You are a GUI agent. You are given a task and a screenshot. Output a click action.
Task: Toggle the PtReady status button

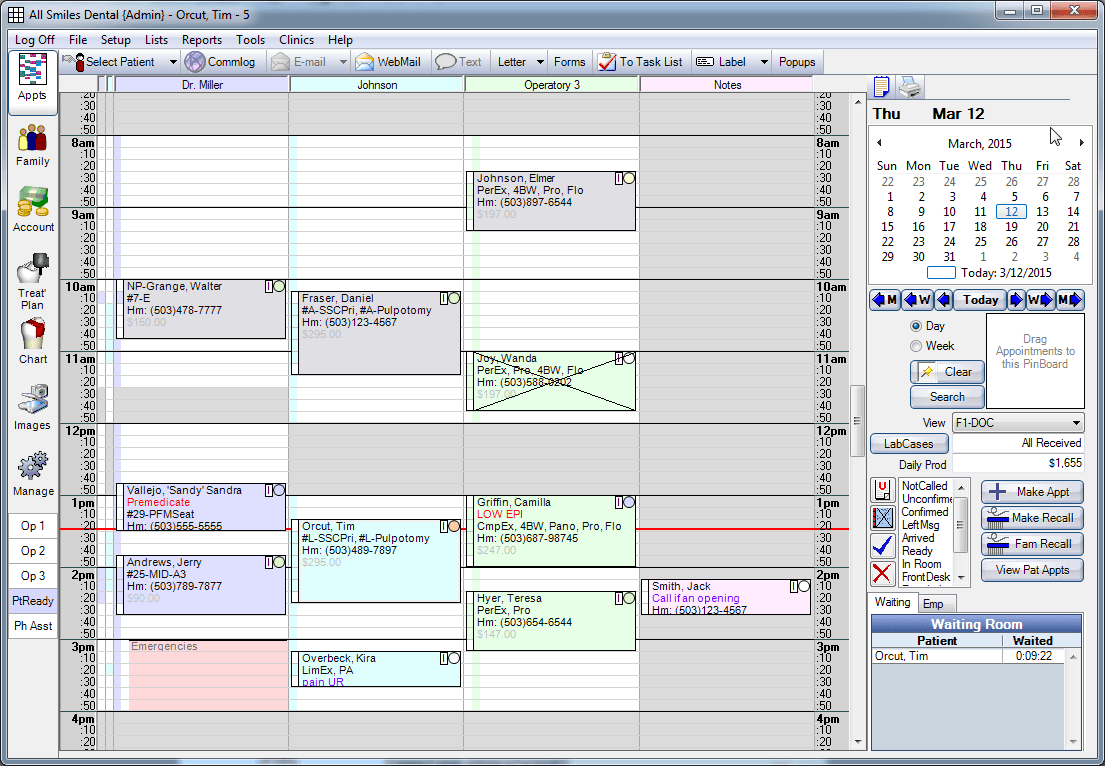(x=33, y=601)
